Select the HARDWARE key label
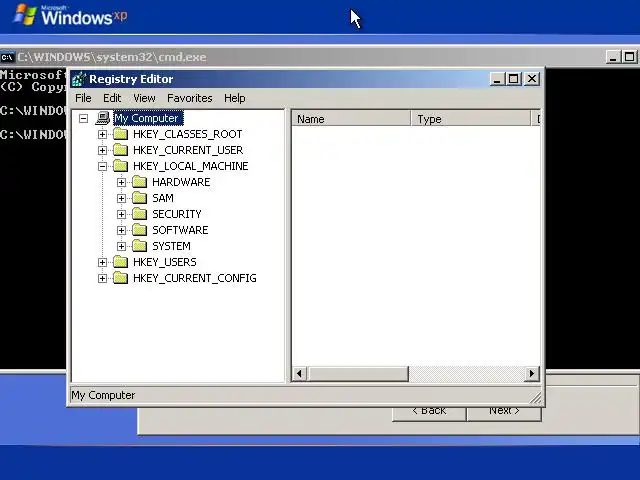 coord(181,182)
